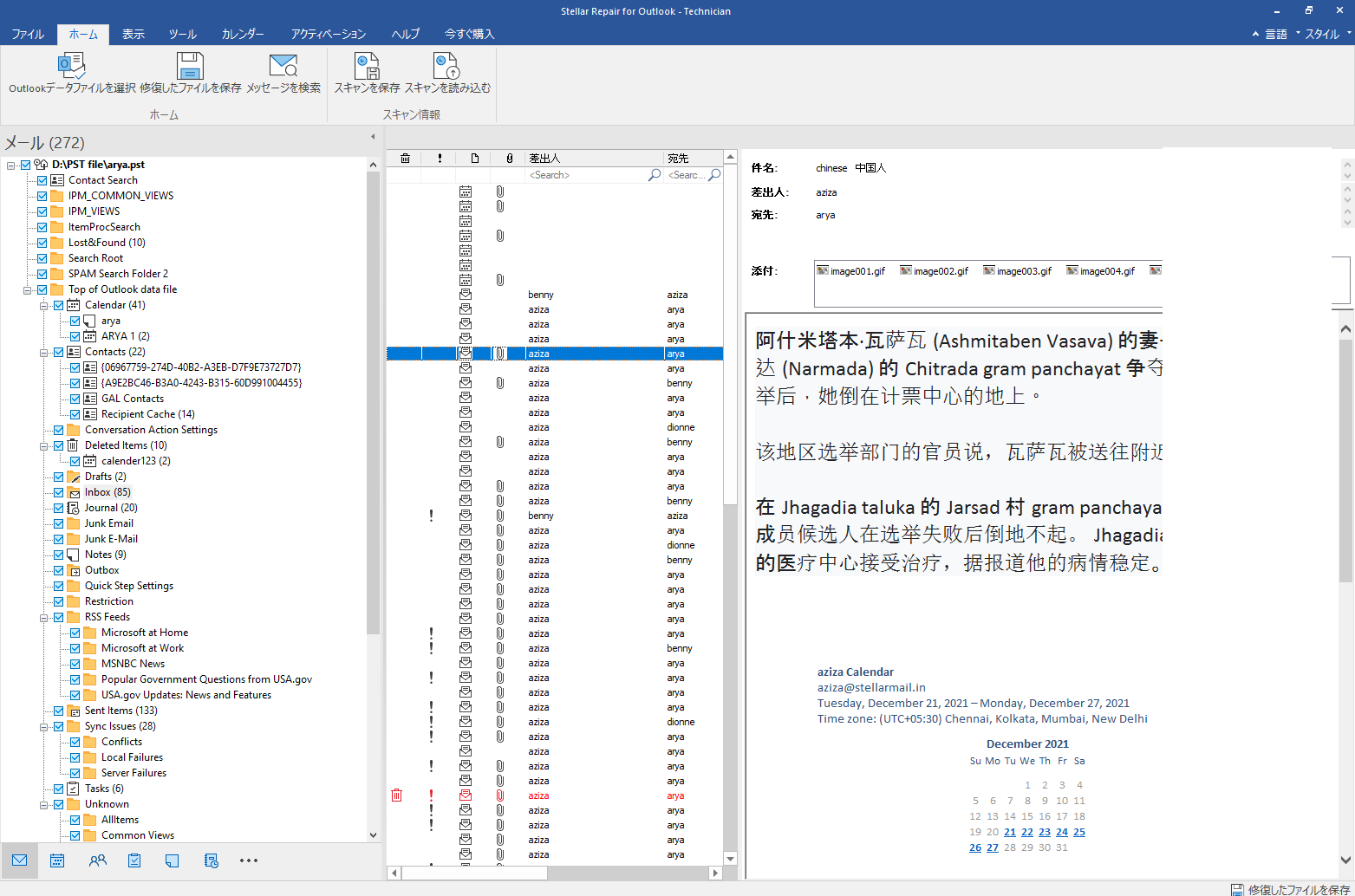Open journal view in bottom navigation
This screenshot has height=896, width=1355.
(x=211, y=860)
